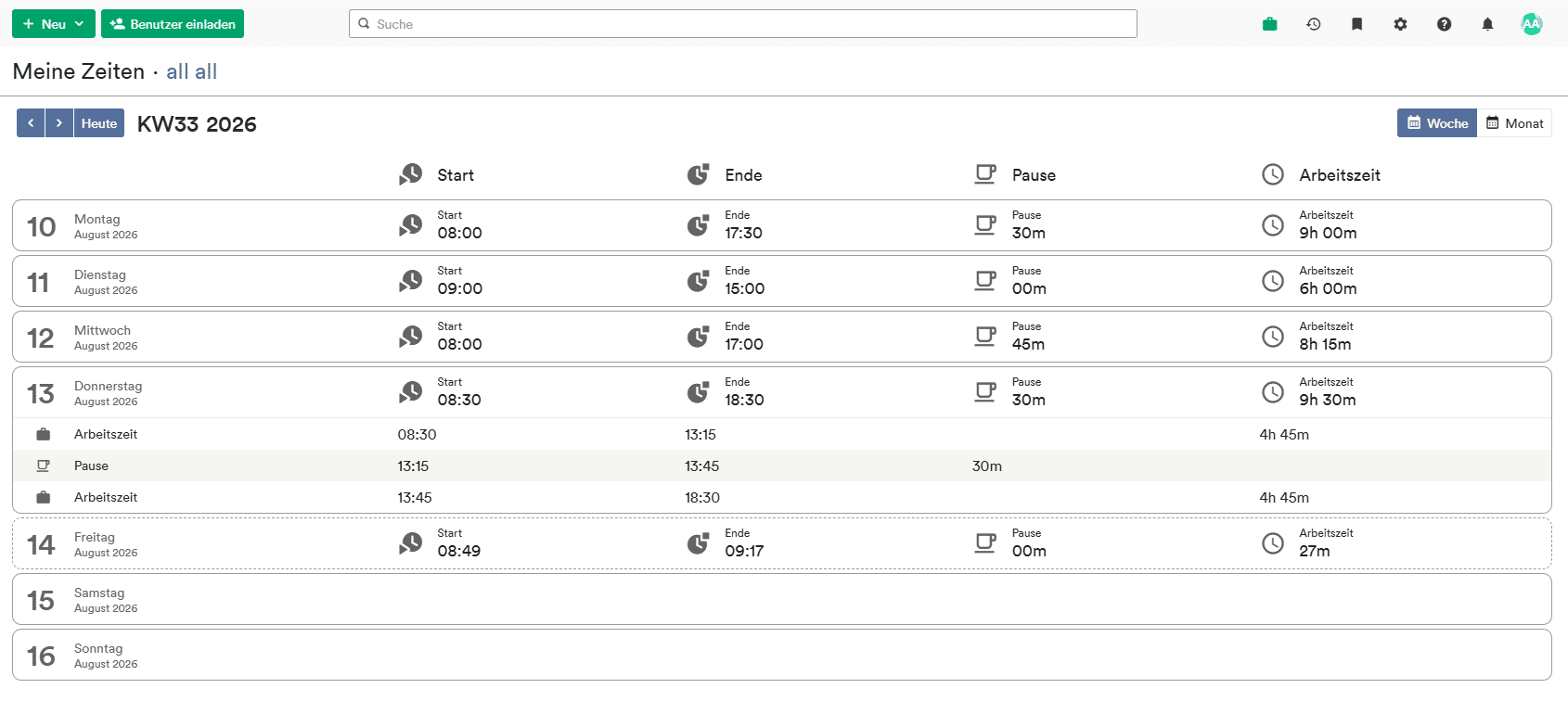Open the Samstag 15 August row
This screenshot has width=1568, height=714.
(x=782, y=599)
